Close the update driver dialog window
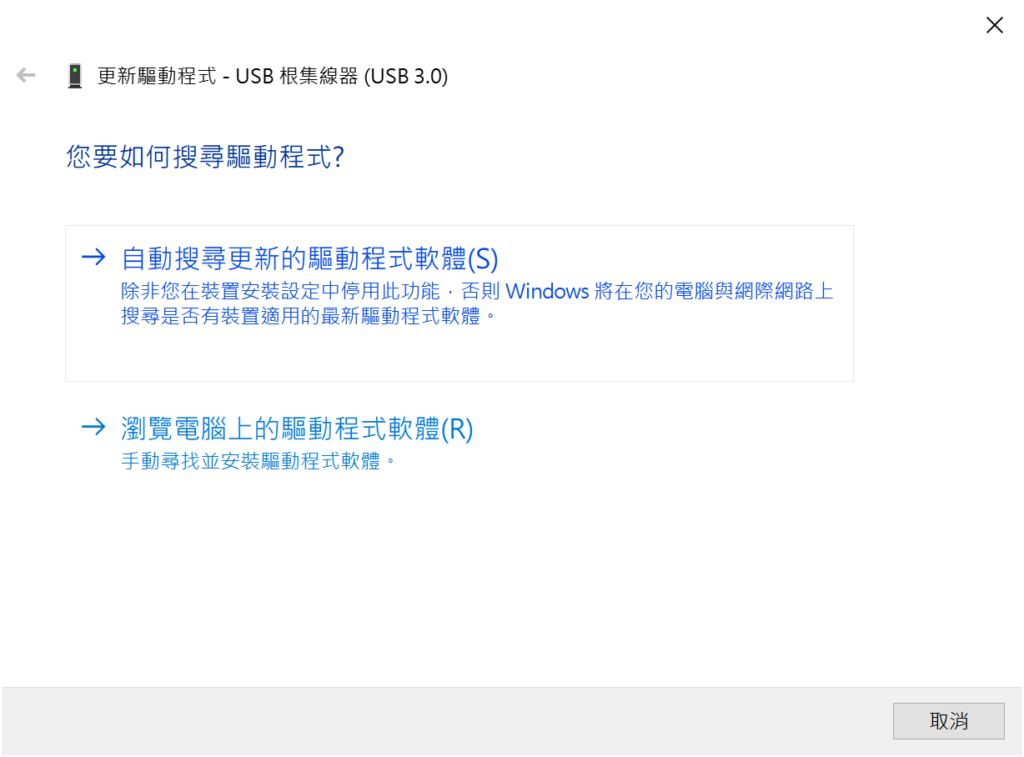 (x=994, y=25)
